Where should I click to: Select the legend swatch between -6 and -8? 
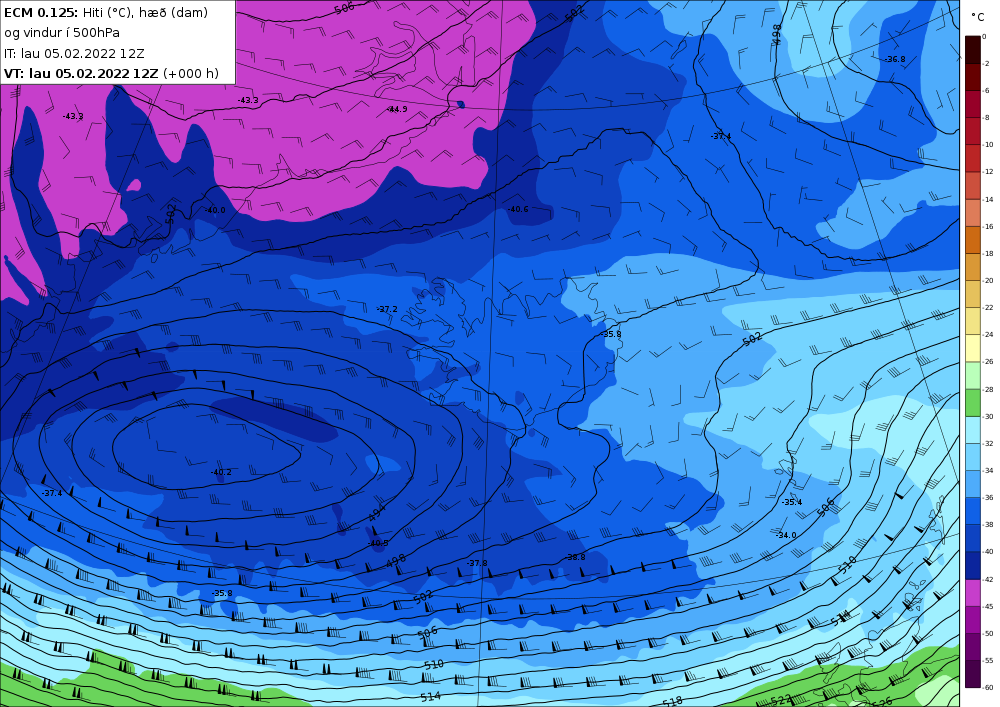(973, 104)
